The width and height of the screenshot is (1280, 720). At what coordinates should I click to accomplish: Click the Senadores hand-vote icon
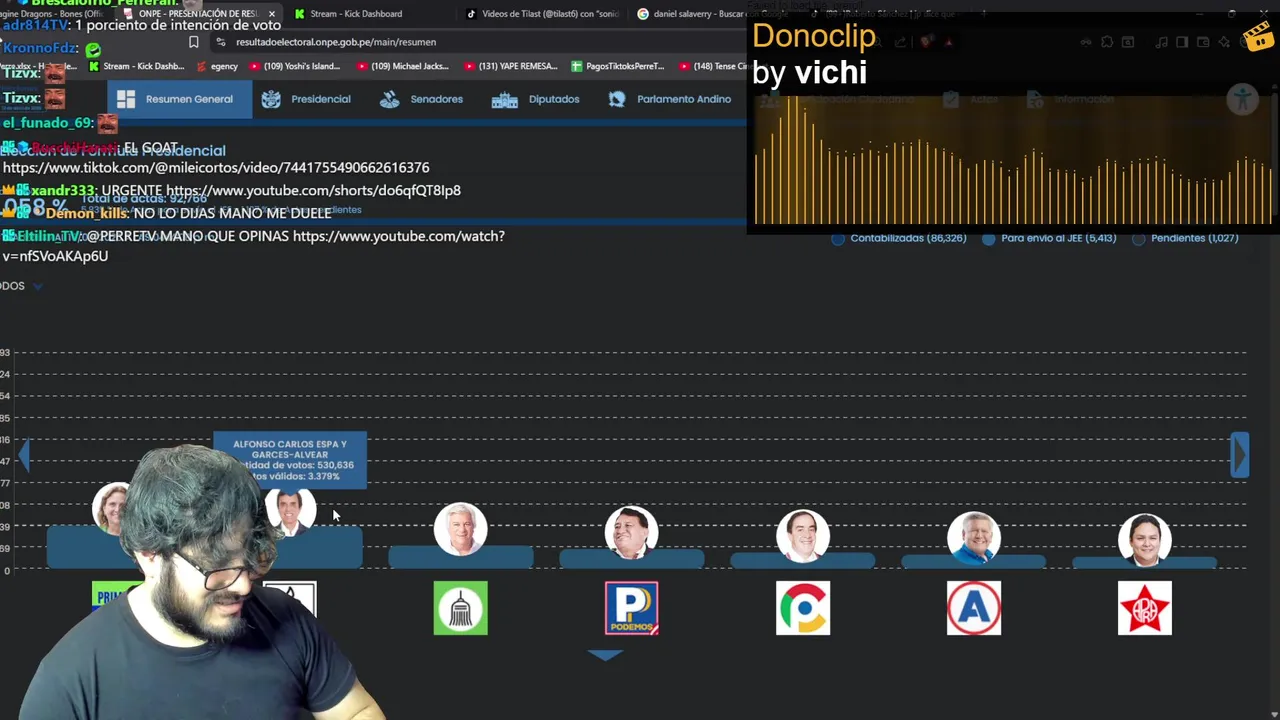pos(390,99)
